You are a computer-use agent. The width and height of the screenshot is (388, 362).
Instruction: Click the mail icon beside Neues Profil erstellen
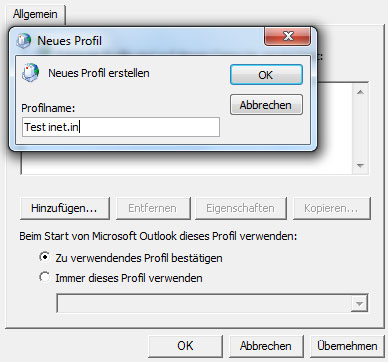(30, 72)
